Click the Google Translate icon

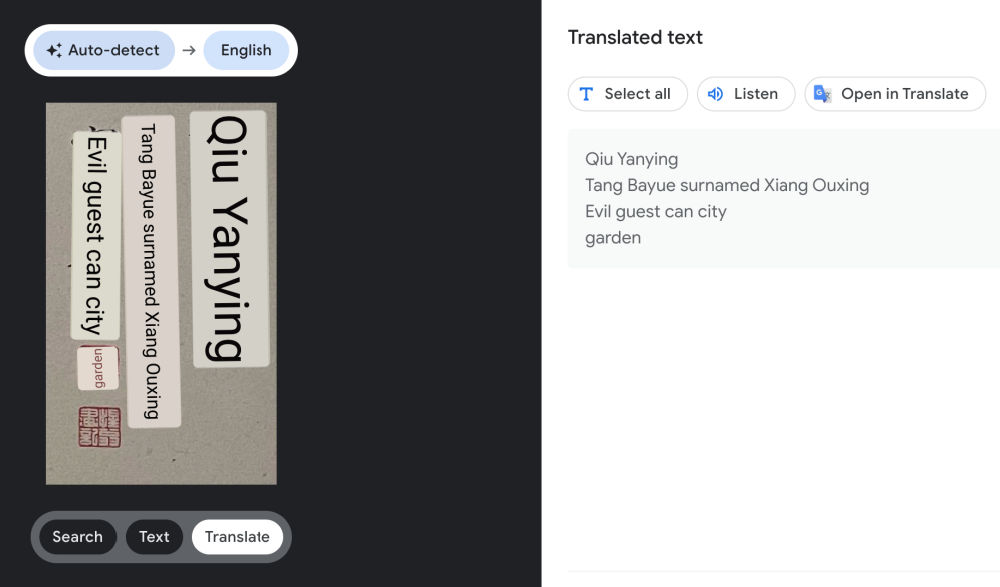point(822,94)
